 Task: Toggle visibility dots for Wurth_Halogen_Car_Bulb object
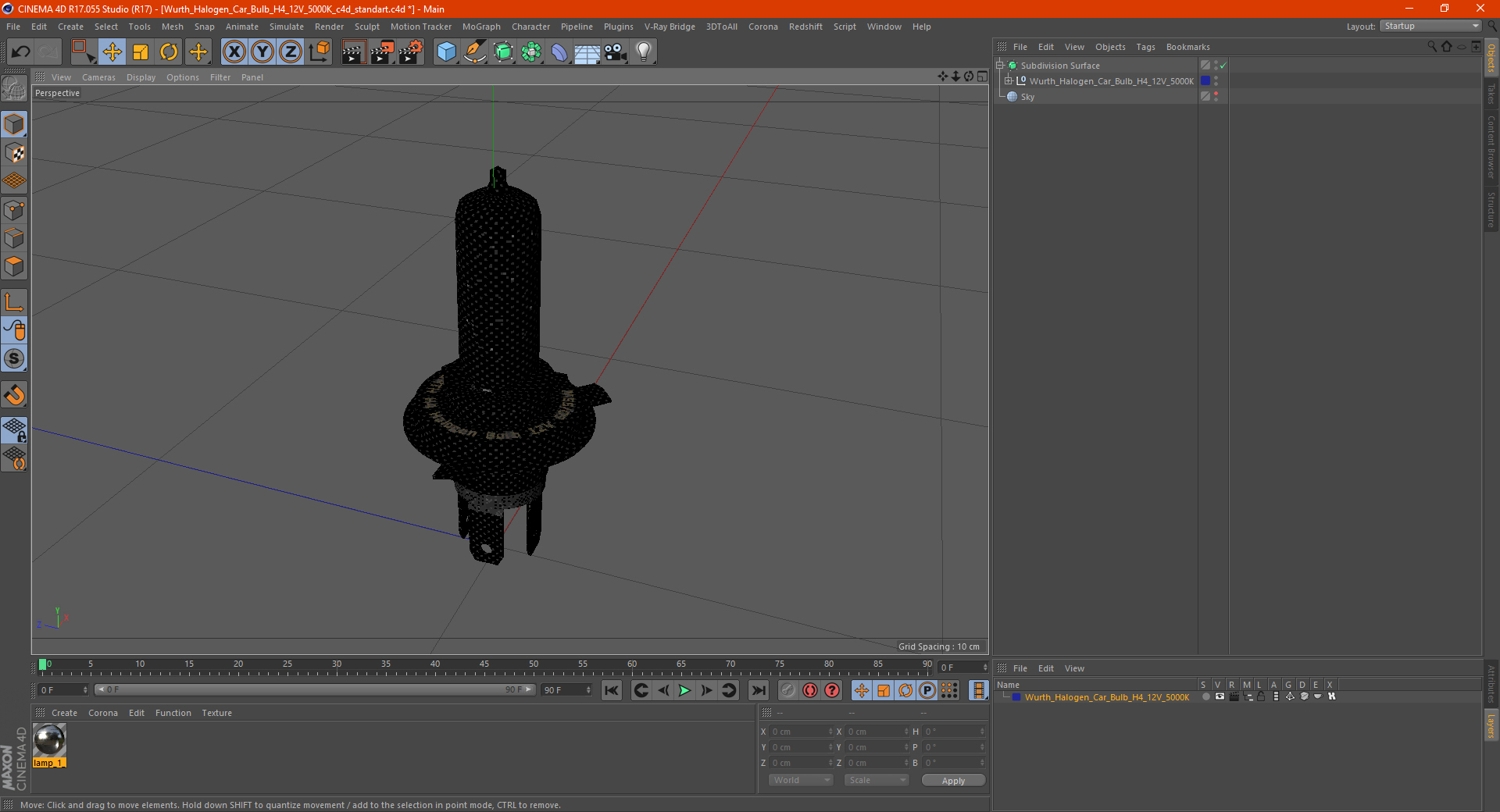pyautogui.click(x=1216, y=81)
